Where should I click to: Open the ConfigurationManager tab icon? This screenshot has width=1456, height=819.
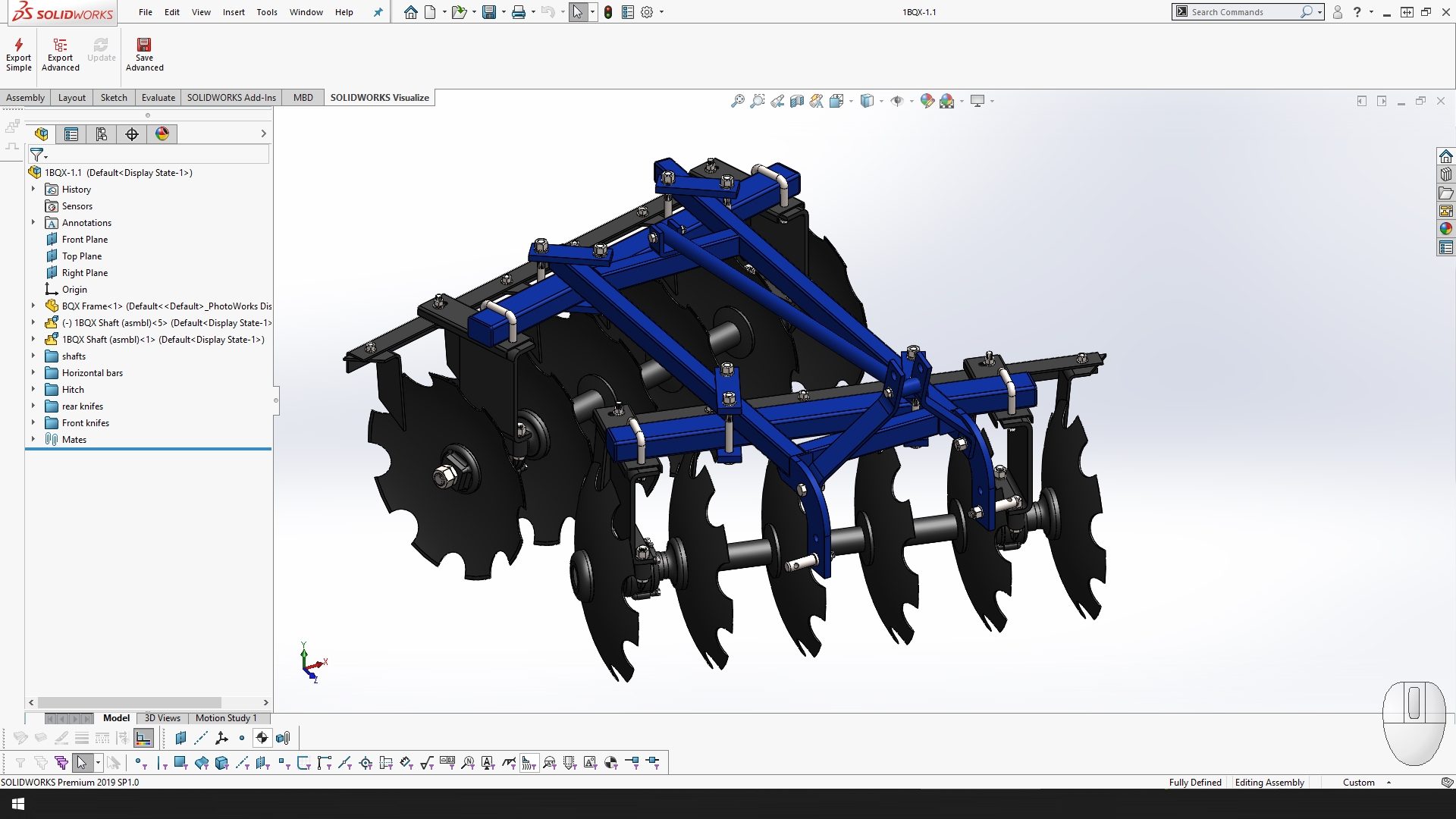click(x=102, y=134)
